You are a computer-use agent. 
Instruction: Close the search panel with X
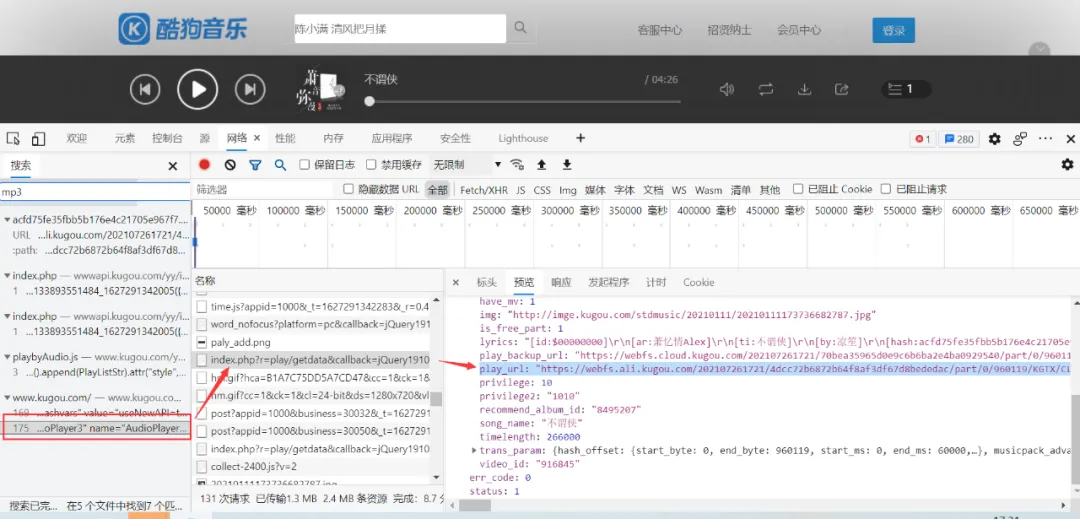click(173, 166)
